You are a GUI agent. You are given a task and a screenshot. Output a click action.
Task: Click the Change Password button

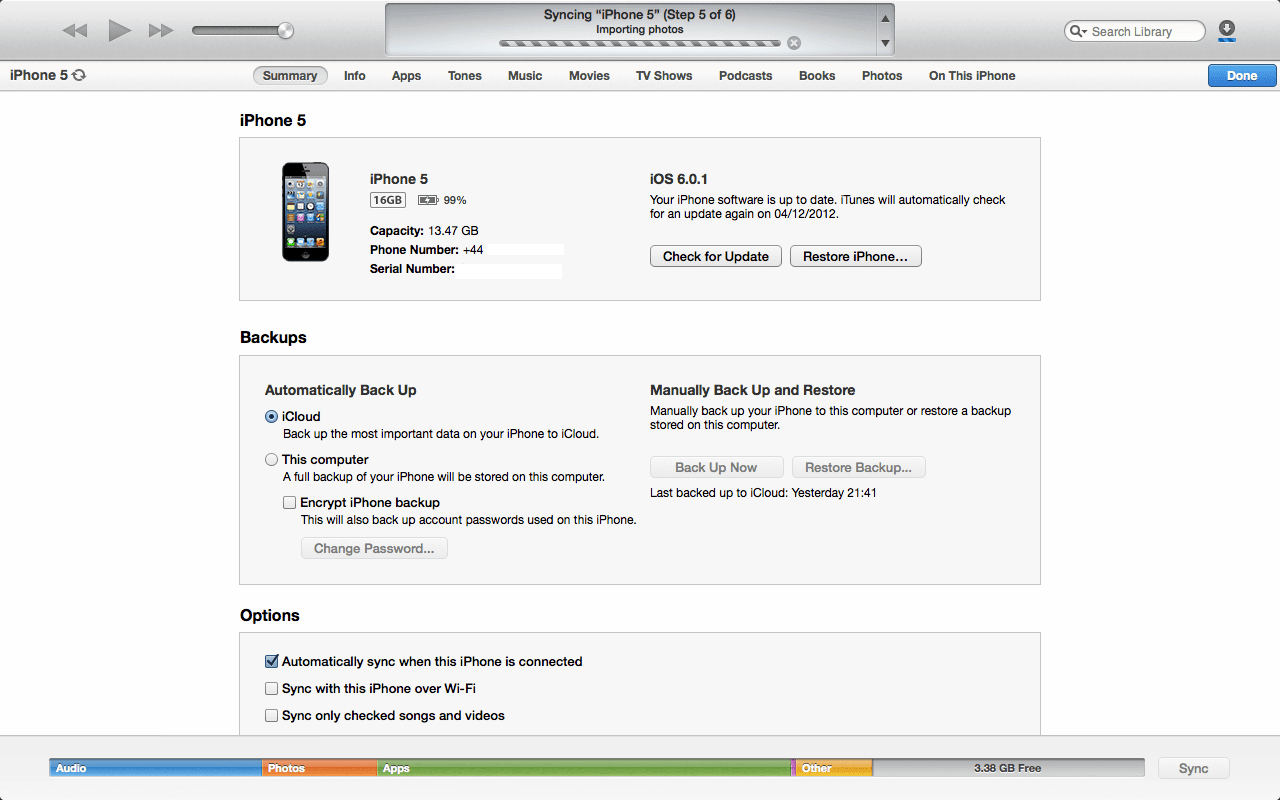pos(374,549)
